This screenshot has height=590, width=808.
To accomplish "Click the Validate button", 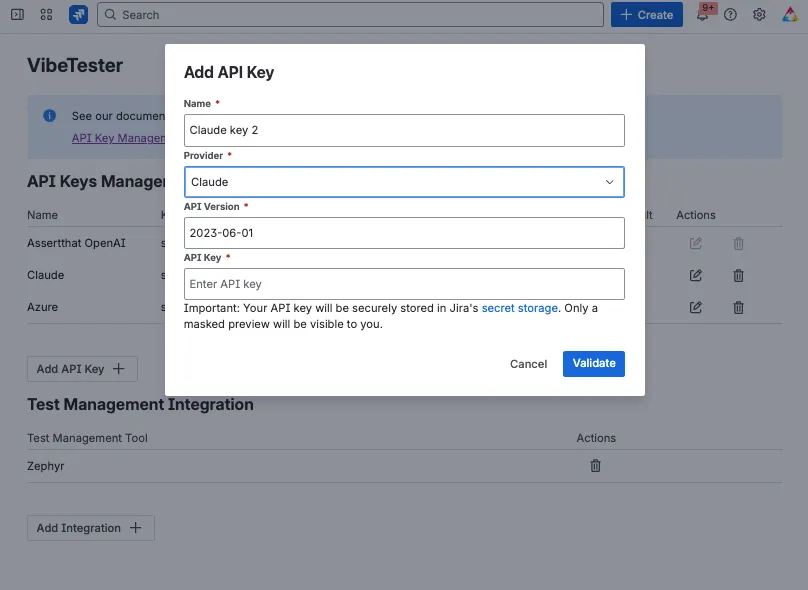I will pyautogui.click(x=594, y=364).
